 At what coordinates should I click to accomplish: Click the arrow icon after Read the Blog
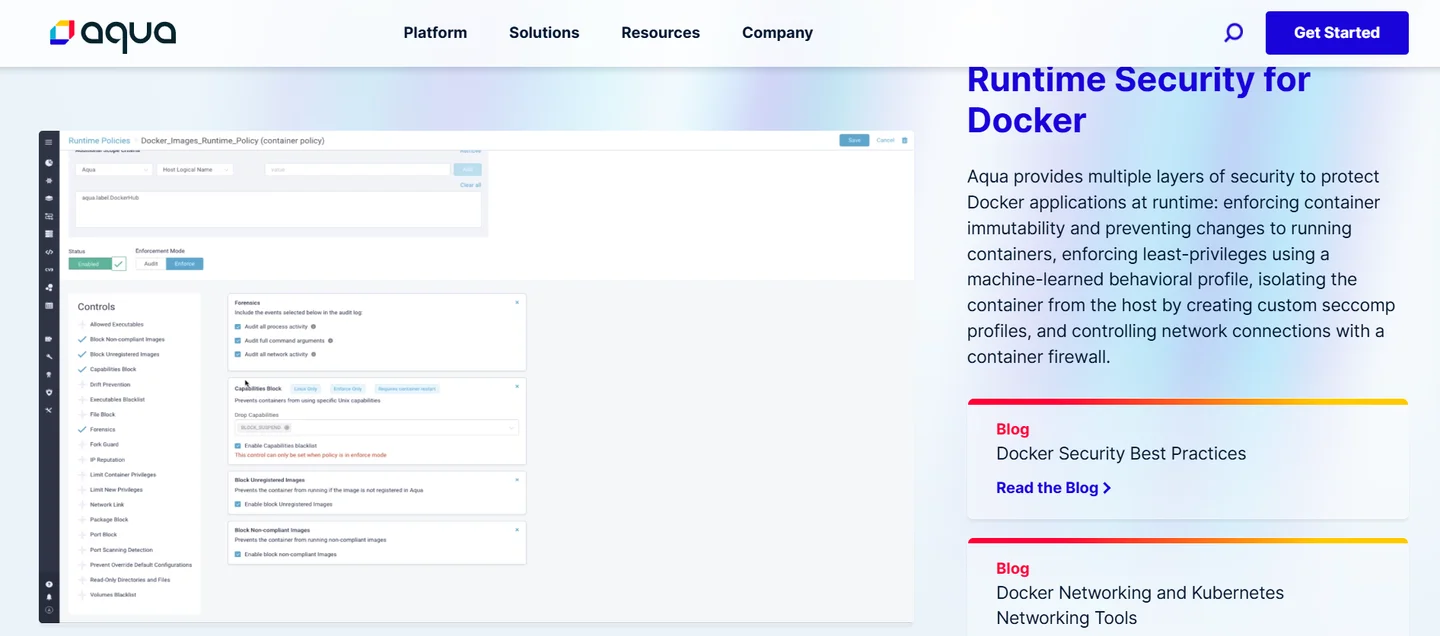1107,488
